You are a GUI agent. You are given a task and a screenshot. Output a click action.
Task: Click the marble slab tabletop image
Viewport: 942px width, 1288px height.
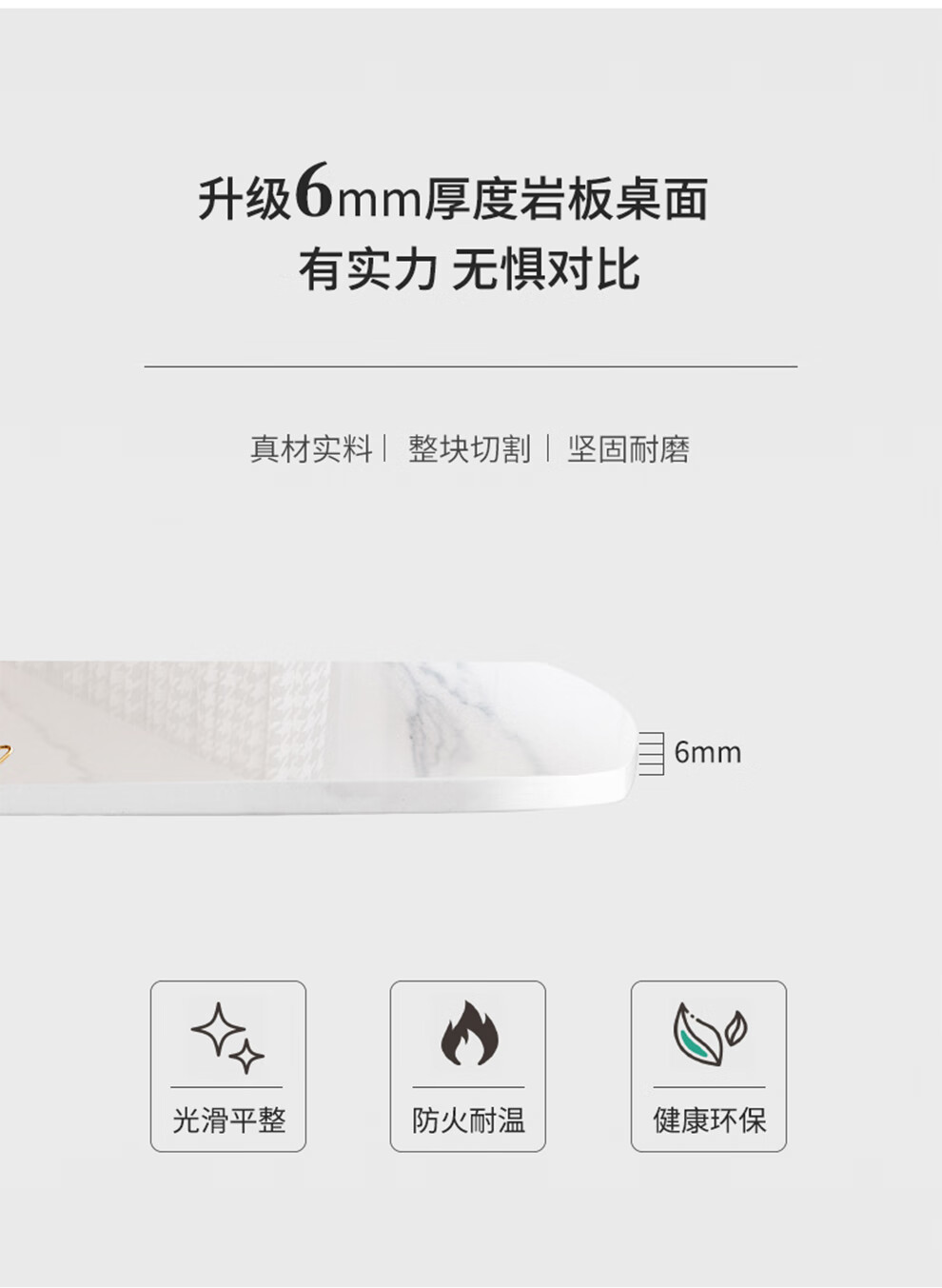tap(318, 738)
